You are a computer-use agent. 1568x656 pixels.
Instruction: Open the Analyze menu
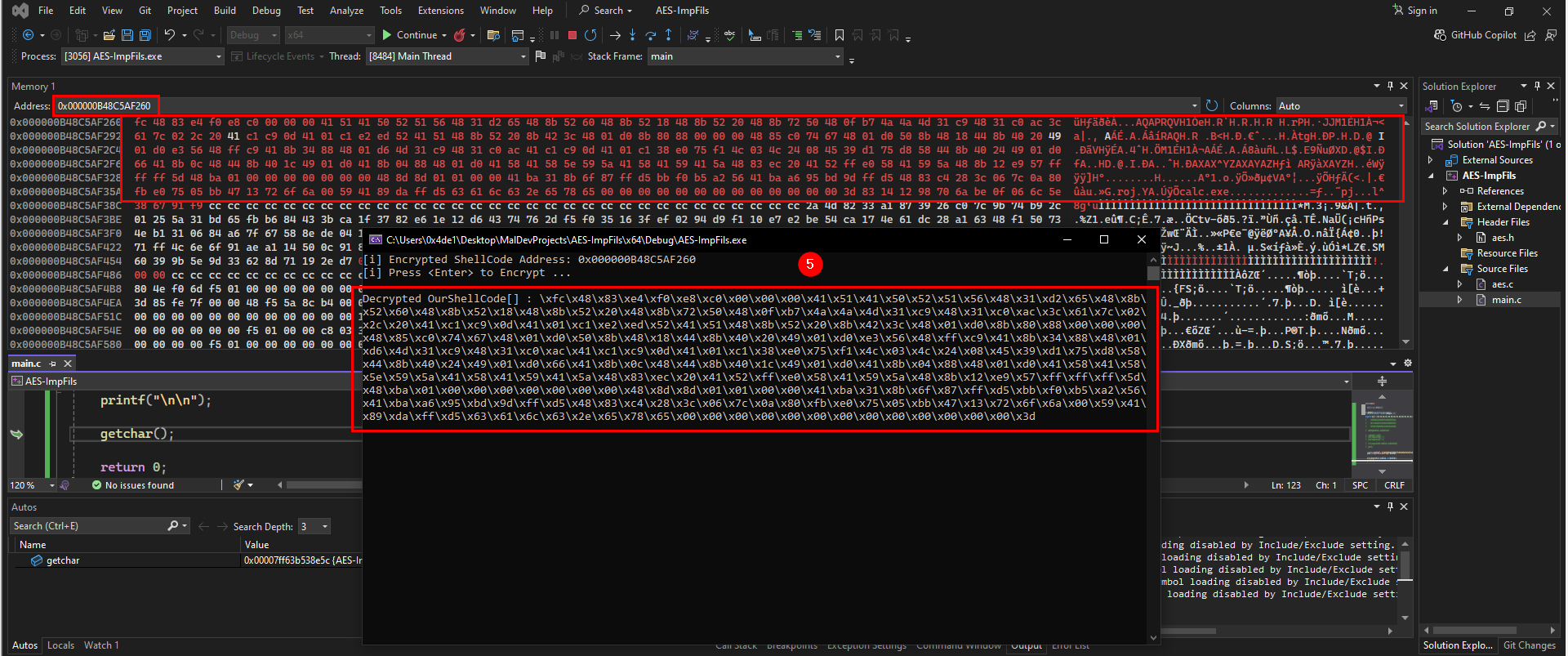346,11
